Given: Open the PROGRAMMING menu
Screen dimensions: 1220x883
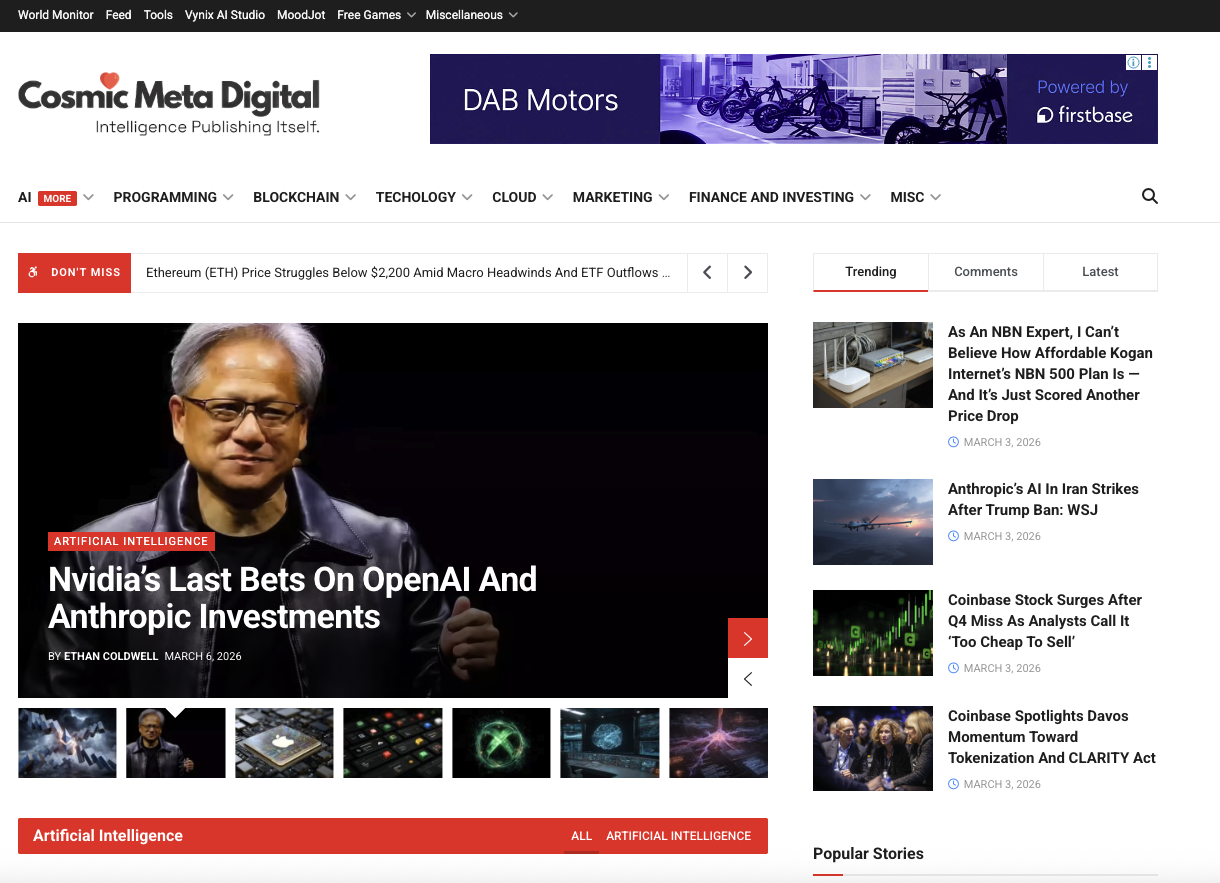Looking at the screenshot, I should point(173,197).
